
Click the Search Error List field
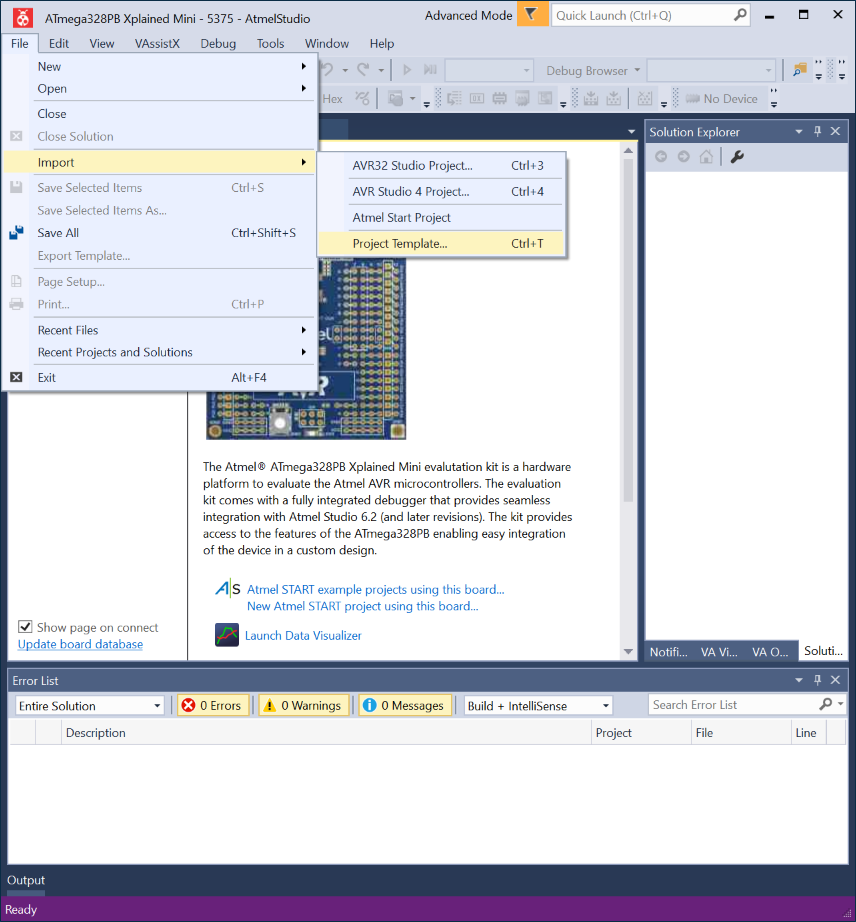(733, 705)
